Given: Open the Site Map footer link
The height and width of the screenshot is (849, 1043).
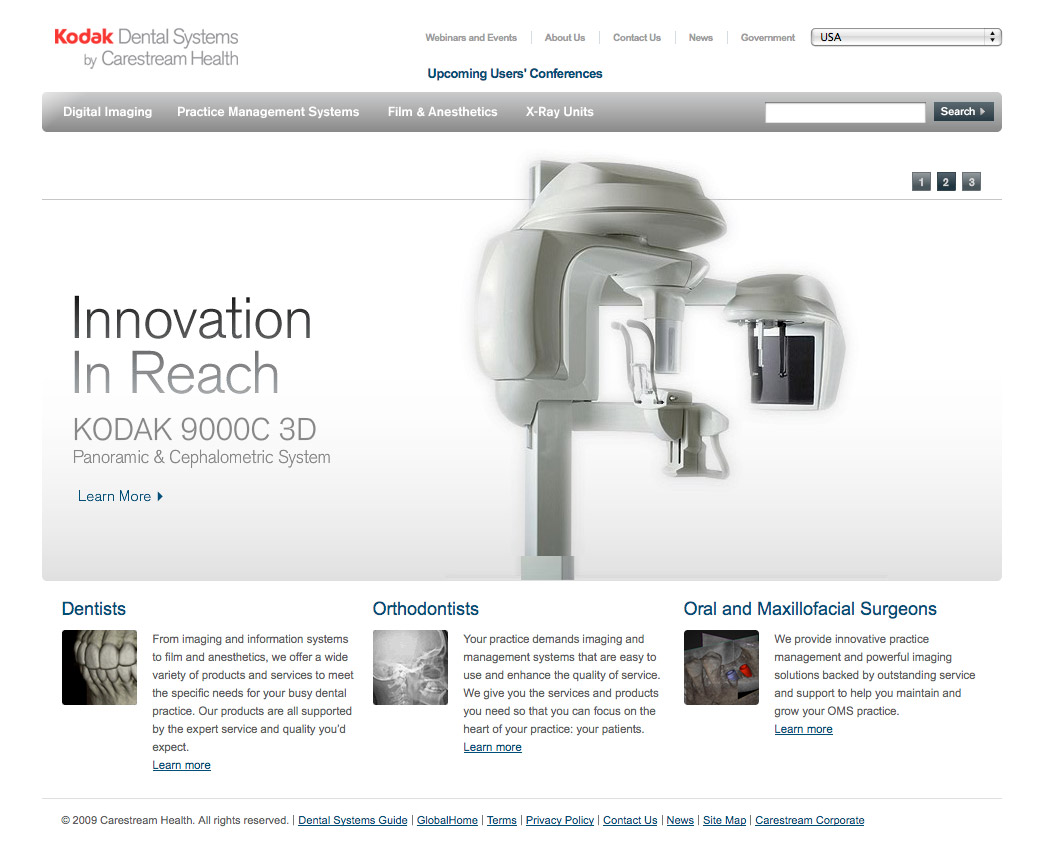Looking at the screenshot, I should point(724,820).
